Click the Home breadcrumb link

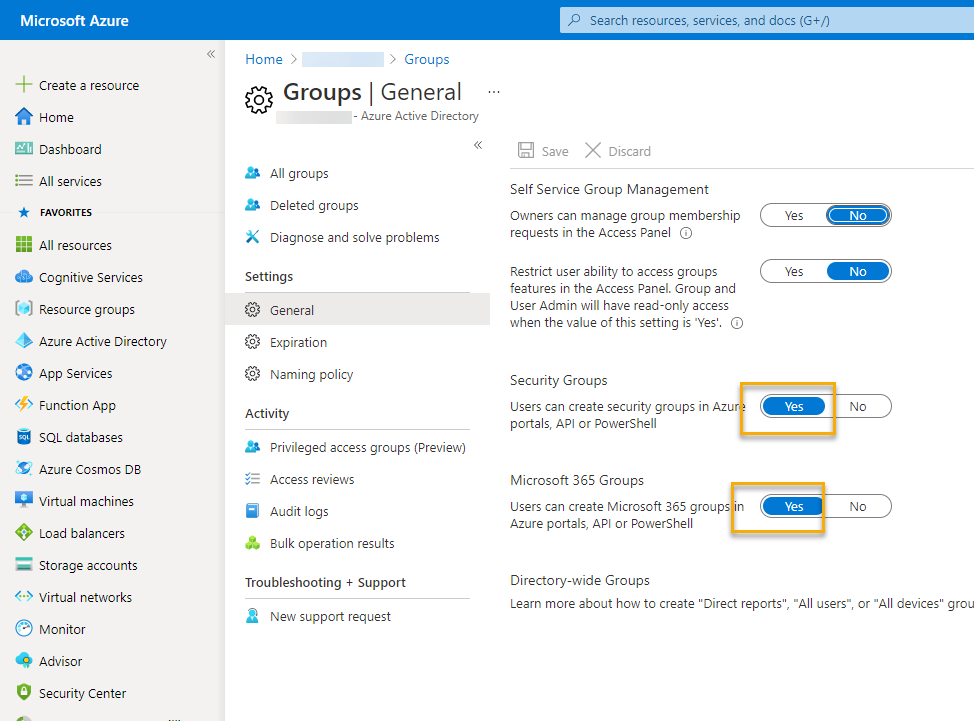[x=264, y=59]
